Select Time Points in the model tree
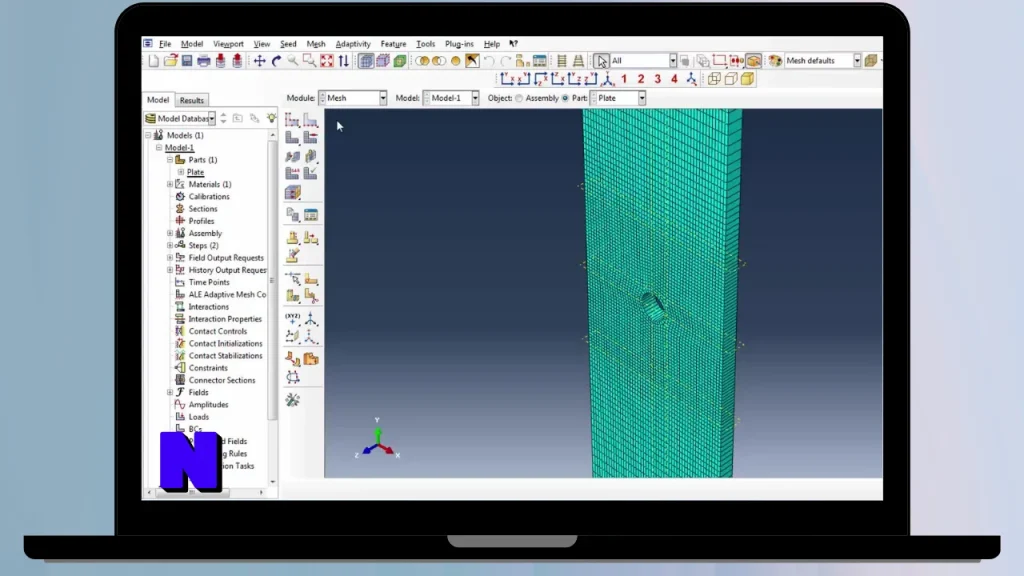 (x=209, y=283)
